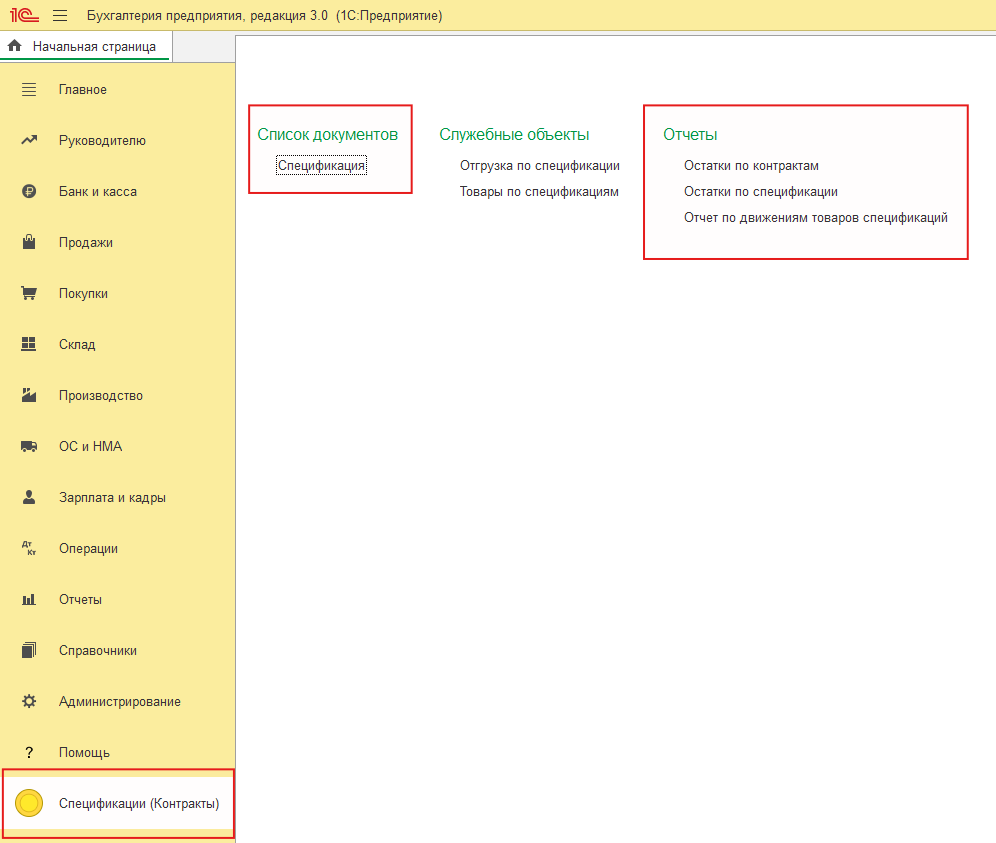Open the Руководителю section

coord(118,140)
